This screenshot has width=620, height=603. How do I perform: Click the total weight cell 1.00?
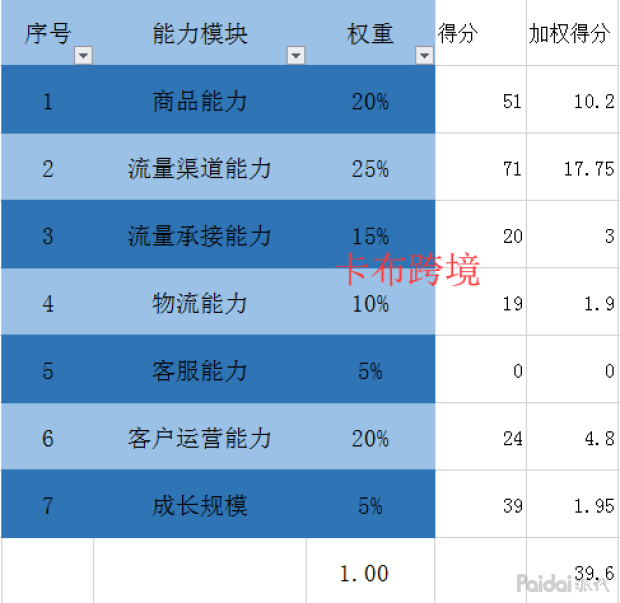point(365,573)
